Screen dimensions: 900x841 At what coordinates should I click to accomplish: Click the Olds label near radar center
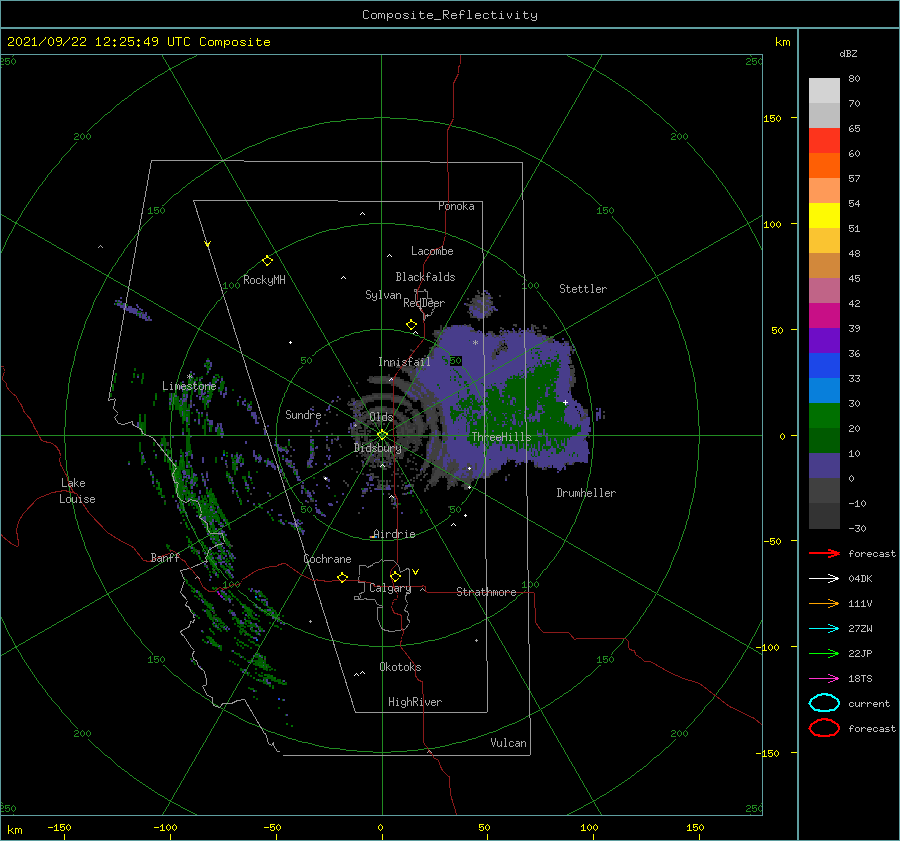381,417
